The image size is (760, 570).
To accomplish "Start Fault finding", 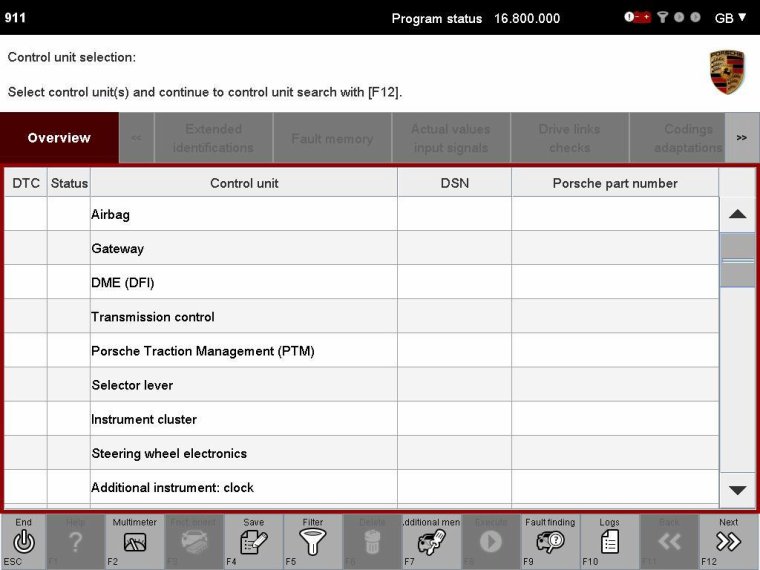I will tap(550, 541).
